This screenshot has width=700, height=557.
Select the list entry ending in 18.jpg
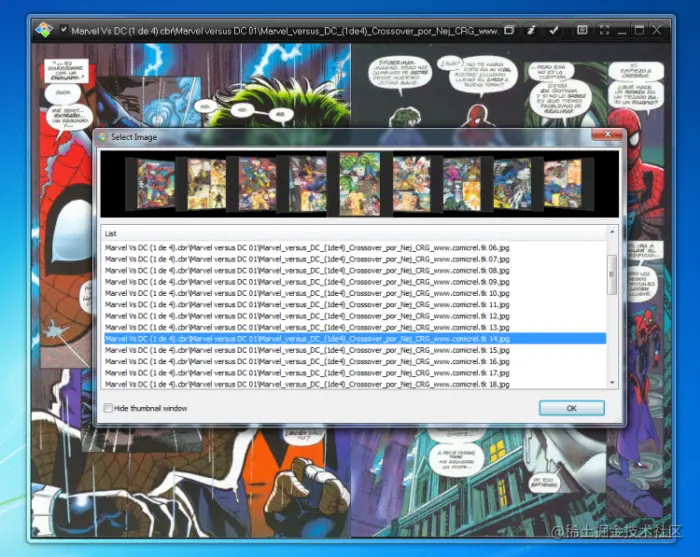(x=354, y=384)
